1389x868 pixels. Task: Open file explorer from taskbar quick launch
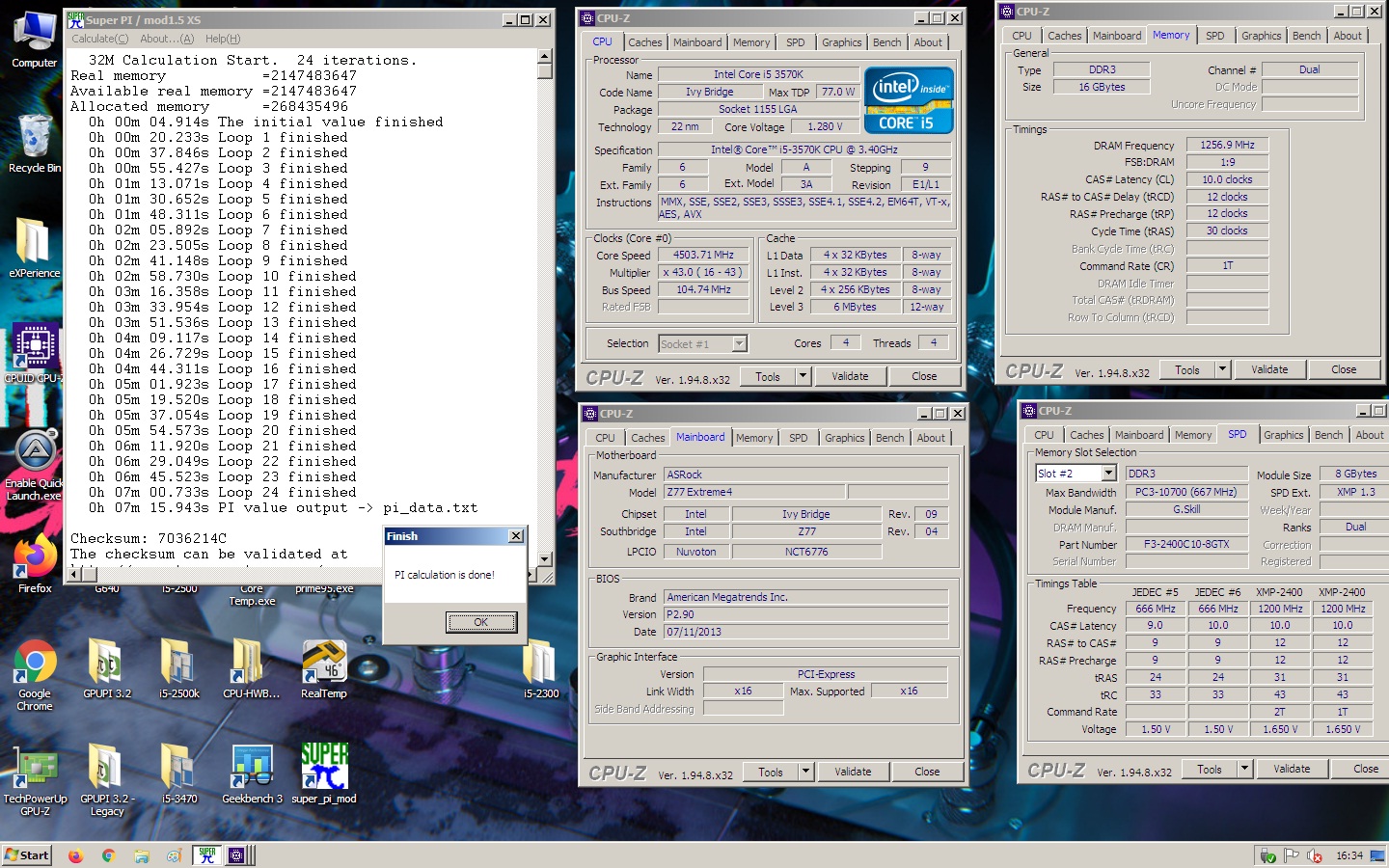pos(141,855)
